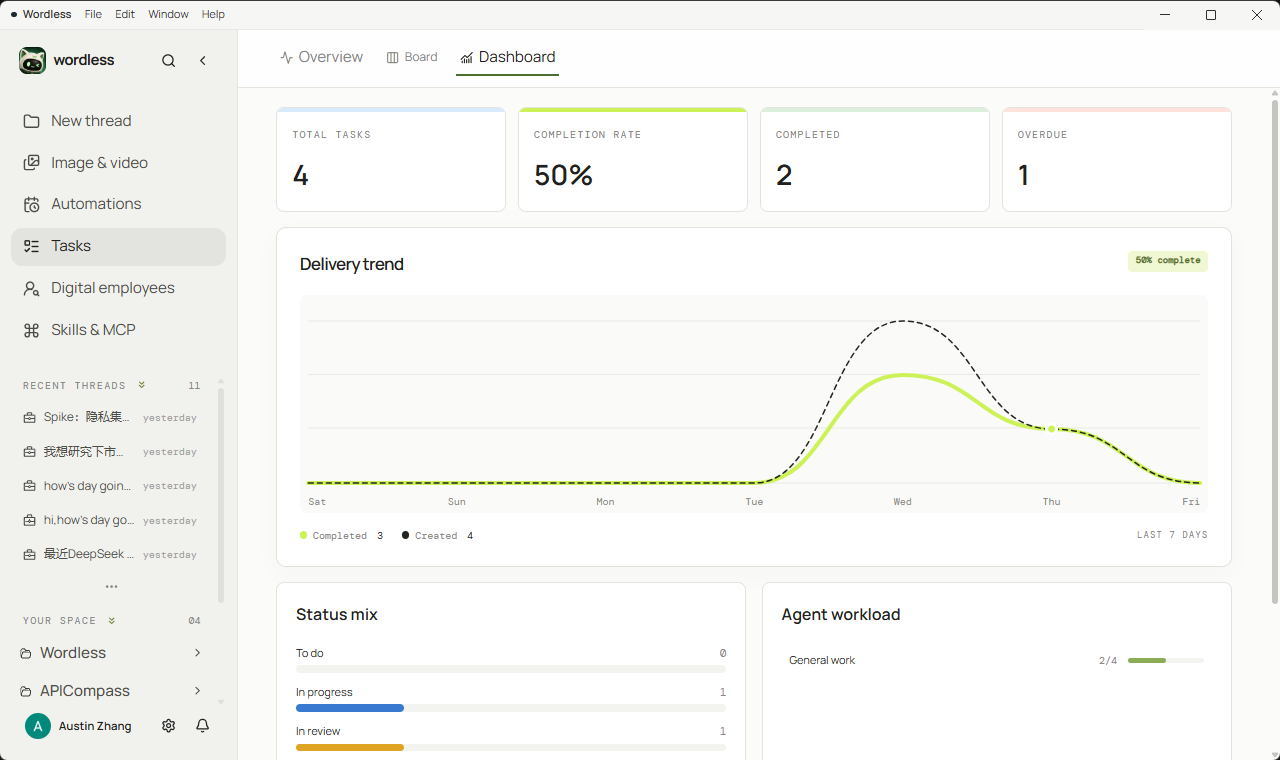
Task: Click the New thread folder icon
Action: [x=32, y=121]
